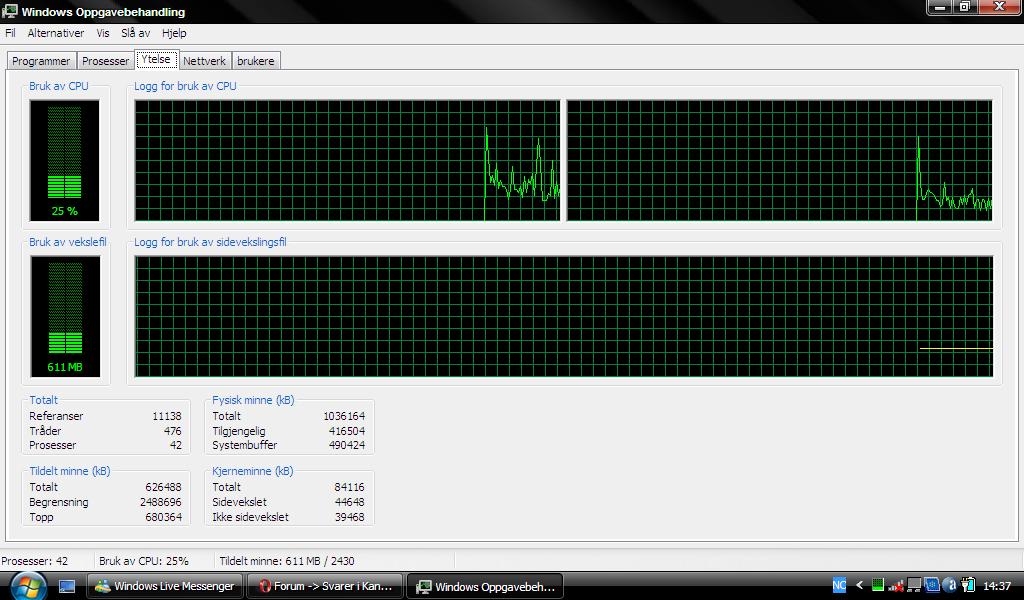Click Fysisk minne Totalt value 1036164
The height and width of the screenshot is (600, 1024).
[344, 416]
